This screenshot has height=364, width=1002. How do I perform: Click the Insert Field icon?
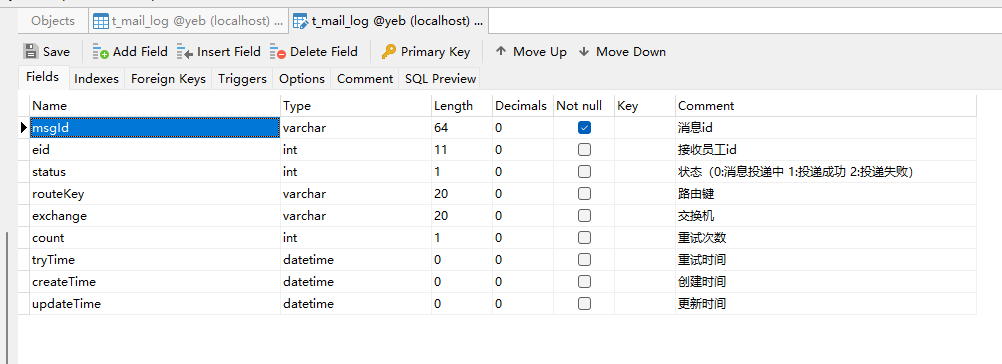(x=185, y=52)
